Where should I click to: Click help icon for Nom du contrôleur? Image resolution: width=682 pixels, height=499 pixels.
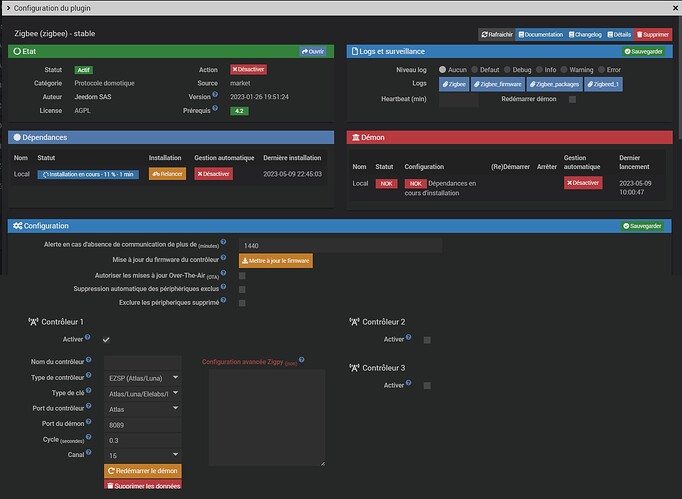pyautogui.click(x=89, y=360)
